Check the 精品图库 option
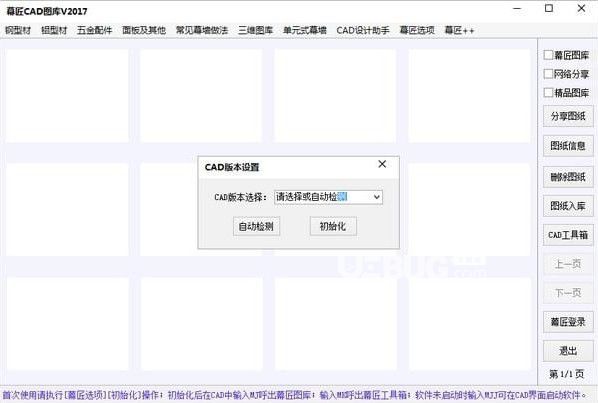Viewport: 598px width, 403px height. point(548,92)
